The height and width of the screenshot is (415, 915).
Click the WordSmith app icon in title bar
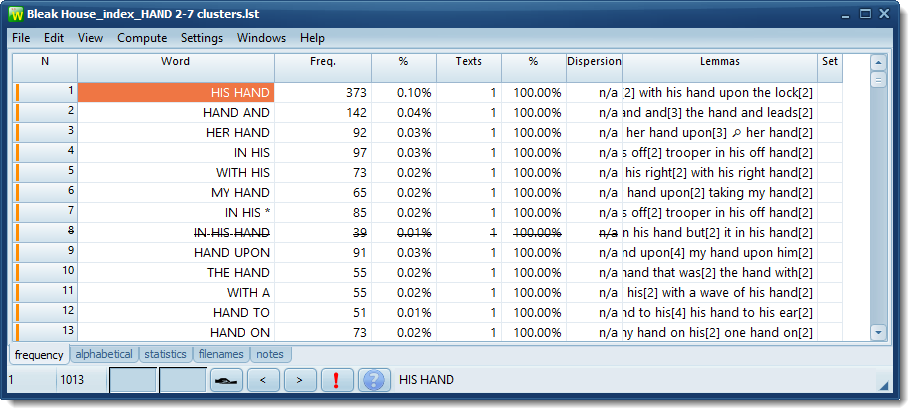click(x=16, y=14)
